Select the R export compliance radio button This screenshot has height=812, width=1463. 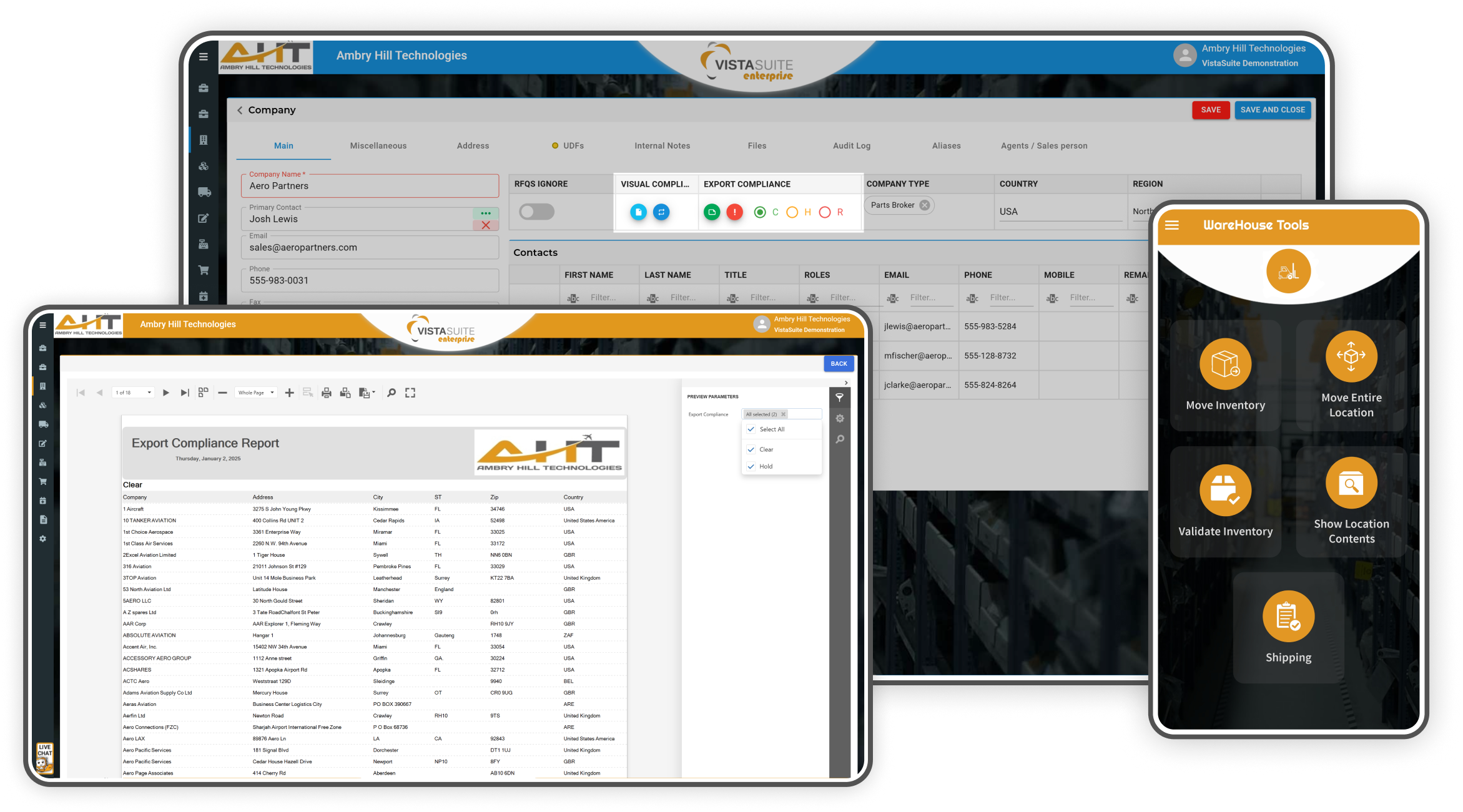824,212
